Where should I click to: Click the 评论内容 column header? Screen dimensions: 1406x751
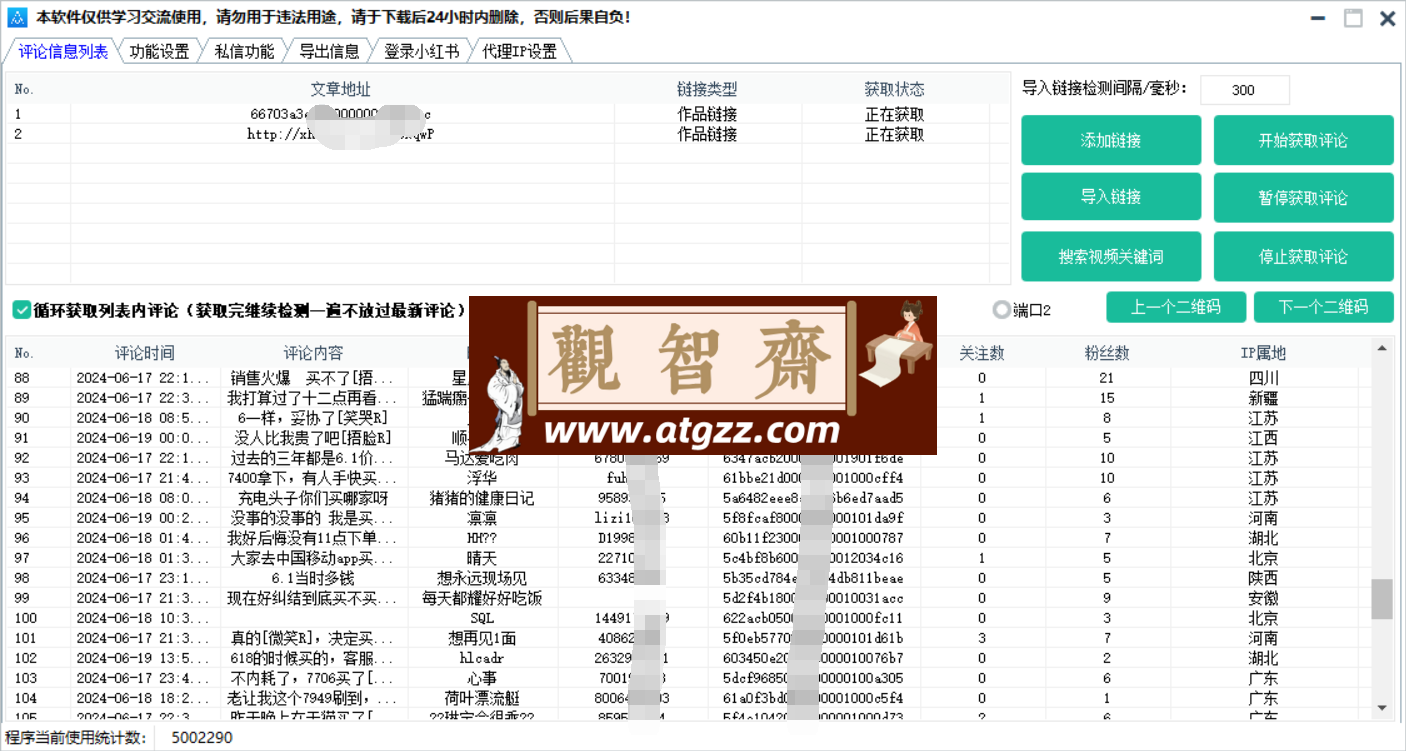coord(313,353)
